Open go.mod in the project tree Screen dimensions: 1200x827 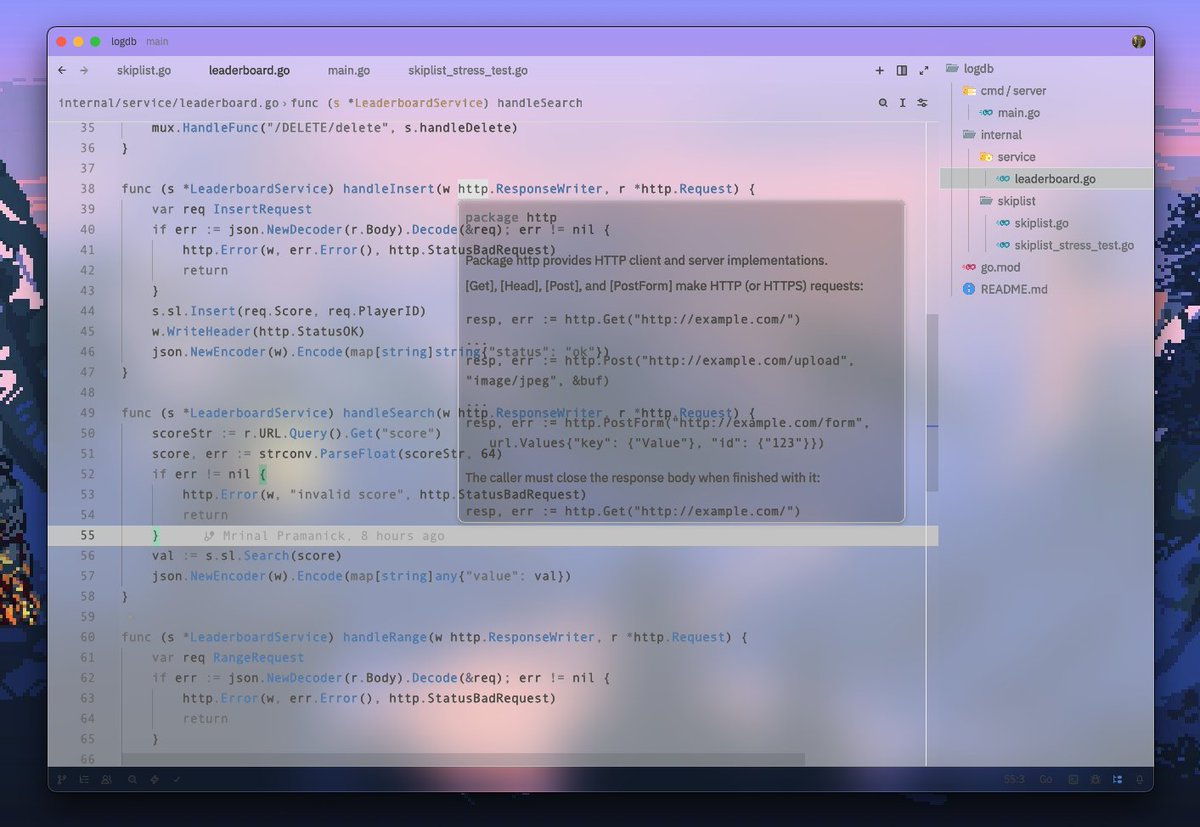pos(1000,267)
